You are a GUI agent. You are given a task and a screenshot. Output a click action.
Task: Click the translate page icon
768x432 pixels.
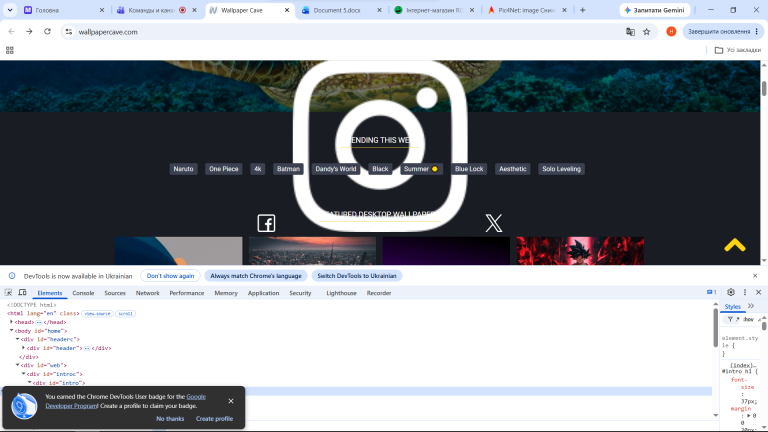[x=630, y=32]
